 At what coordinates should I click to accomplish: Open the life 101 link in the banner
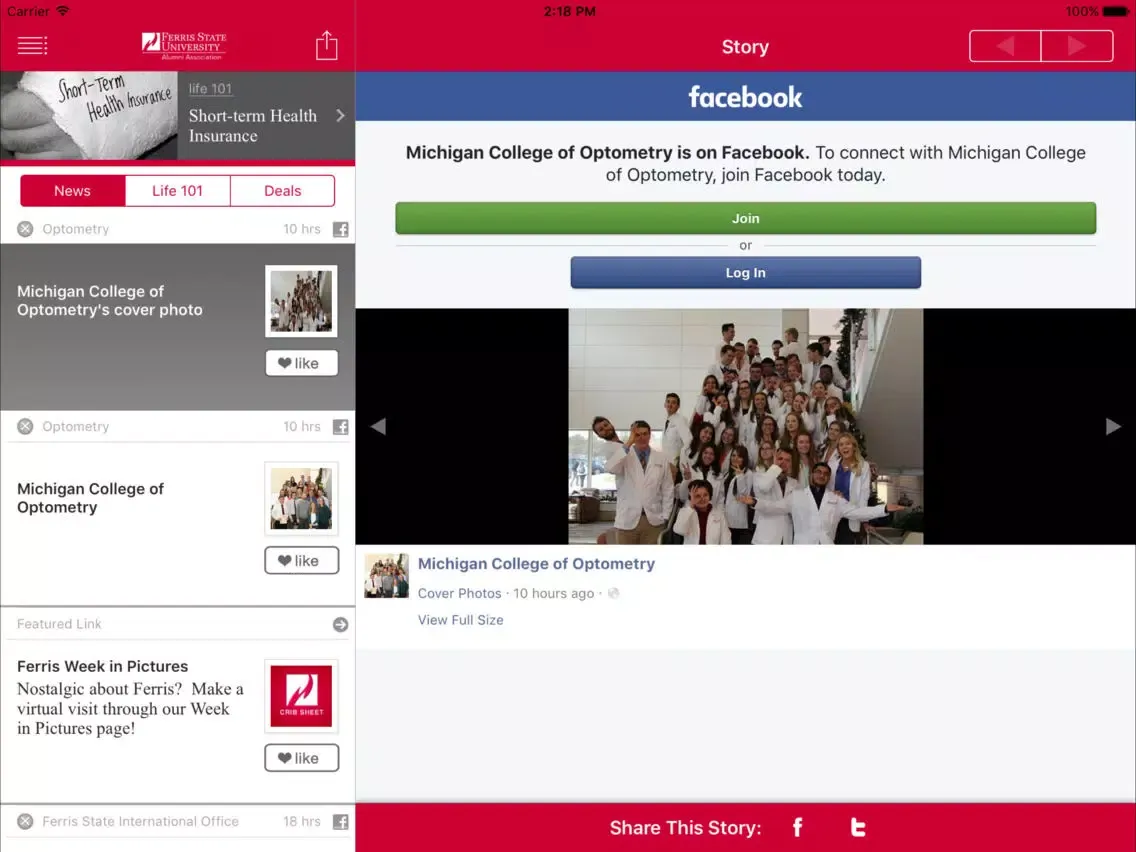pyautogui.click(x=210, y=88)
